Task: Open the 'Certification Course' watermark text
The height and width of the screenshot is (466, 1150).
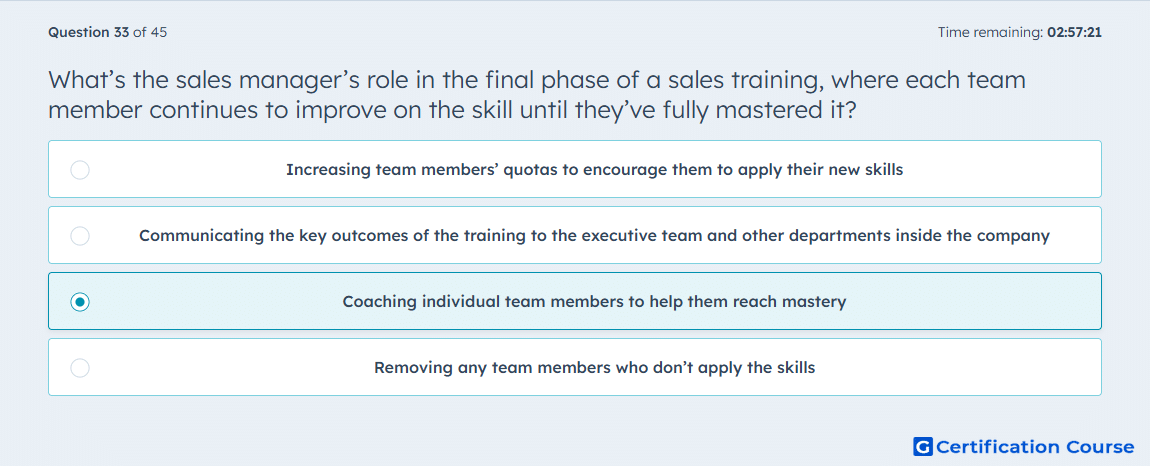Action: [1035, 447]
